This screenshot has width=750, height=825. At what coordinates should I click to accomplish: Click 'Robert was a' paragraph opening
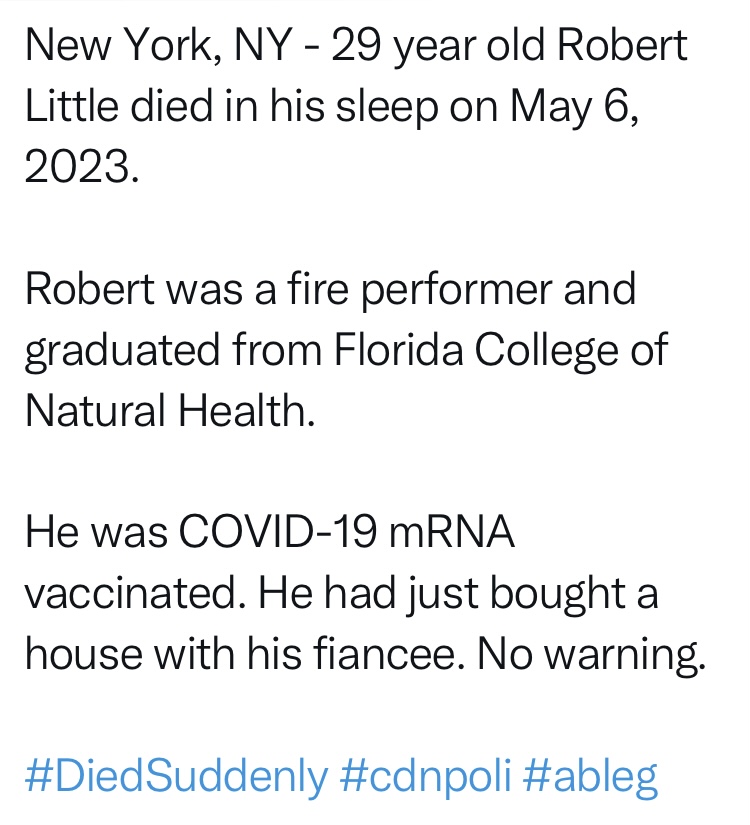[151, 289]
